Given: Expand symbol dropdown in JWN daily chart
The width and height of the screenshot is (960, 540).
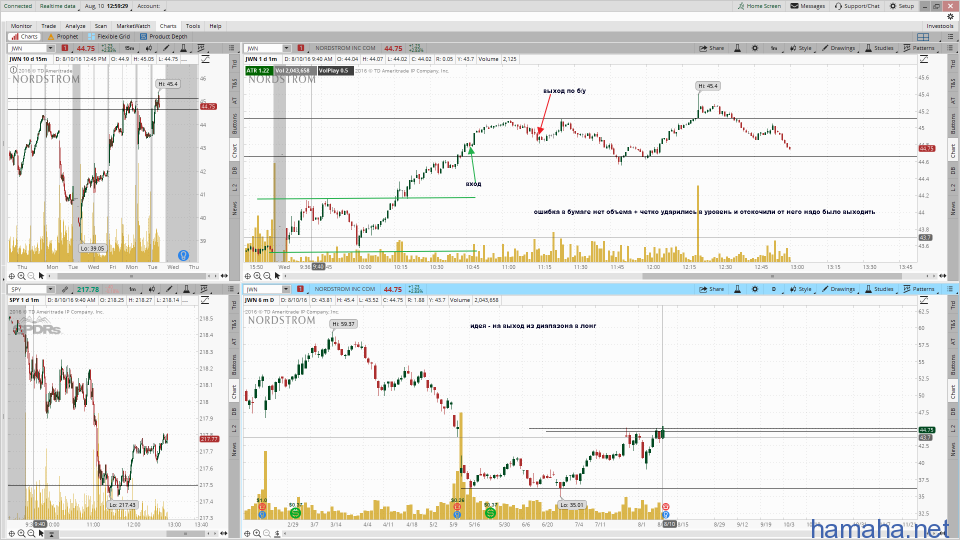Looking at the screenshot, I should point(286,290).
